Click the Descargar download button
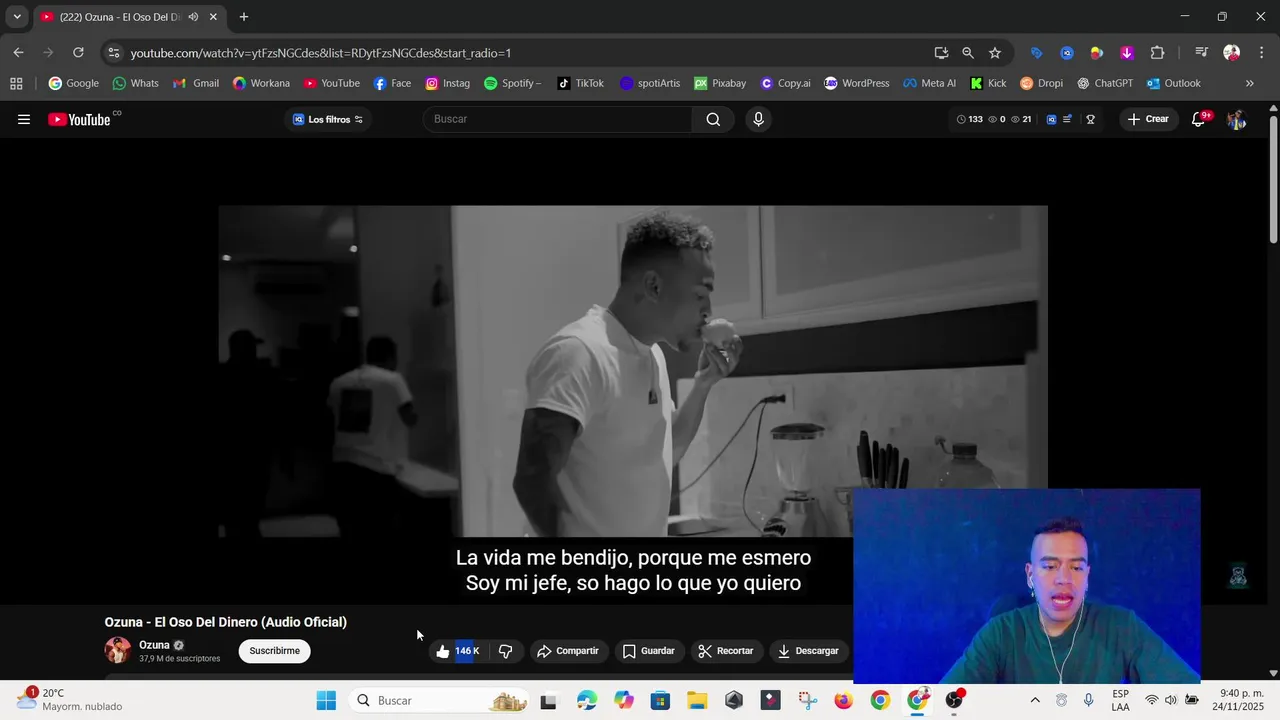The height and width of the screenshot is (720, 1280). click(808, 651)
